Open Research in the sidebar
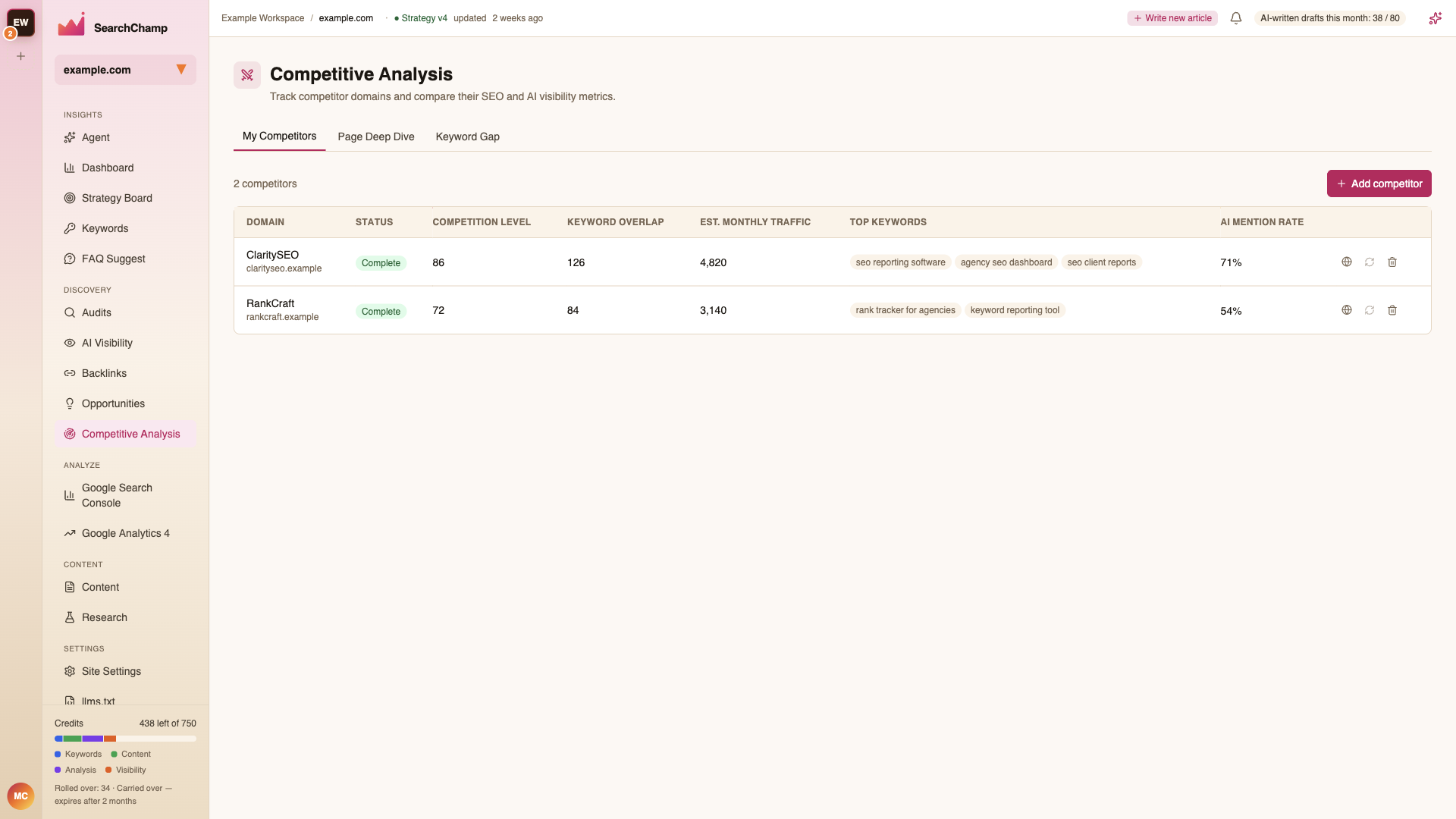 point(125,617)
